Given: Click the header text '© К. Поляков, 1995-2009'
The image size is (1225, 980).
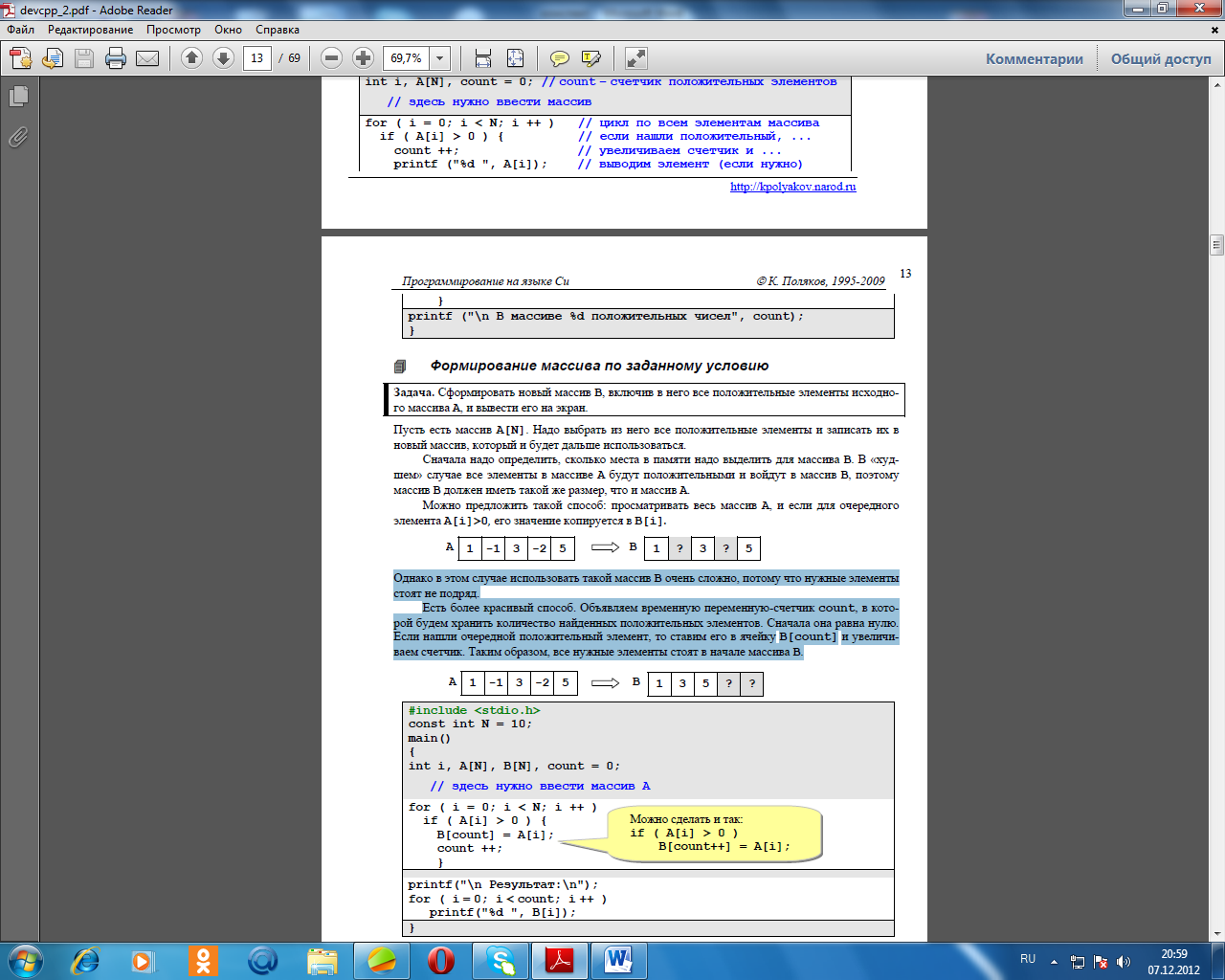Looking at the screenshot, I should (x=820, y=281).
